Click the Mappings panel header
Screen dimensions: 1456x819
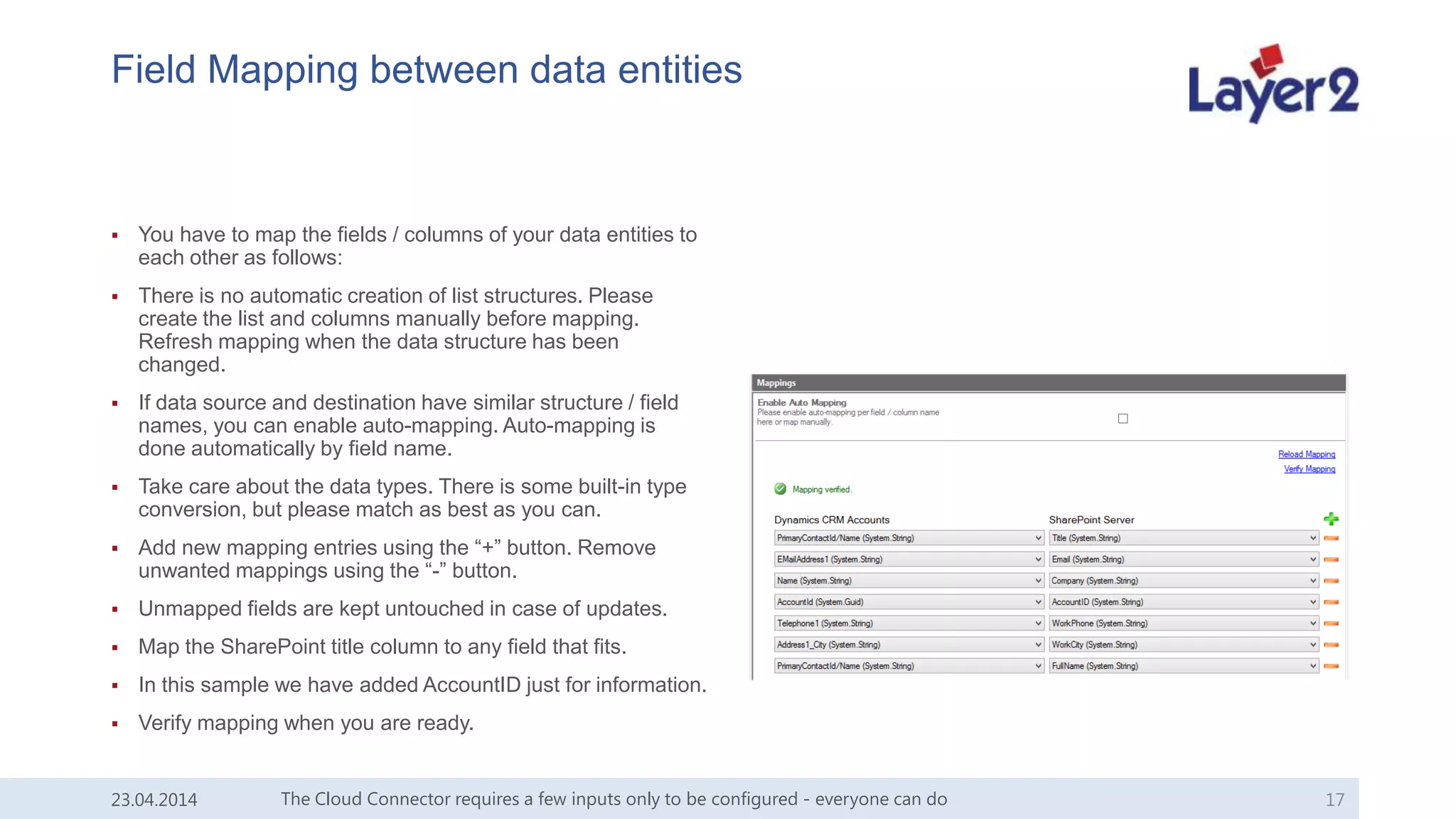(x=1049, y=382)
